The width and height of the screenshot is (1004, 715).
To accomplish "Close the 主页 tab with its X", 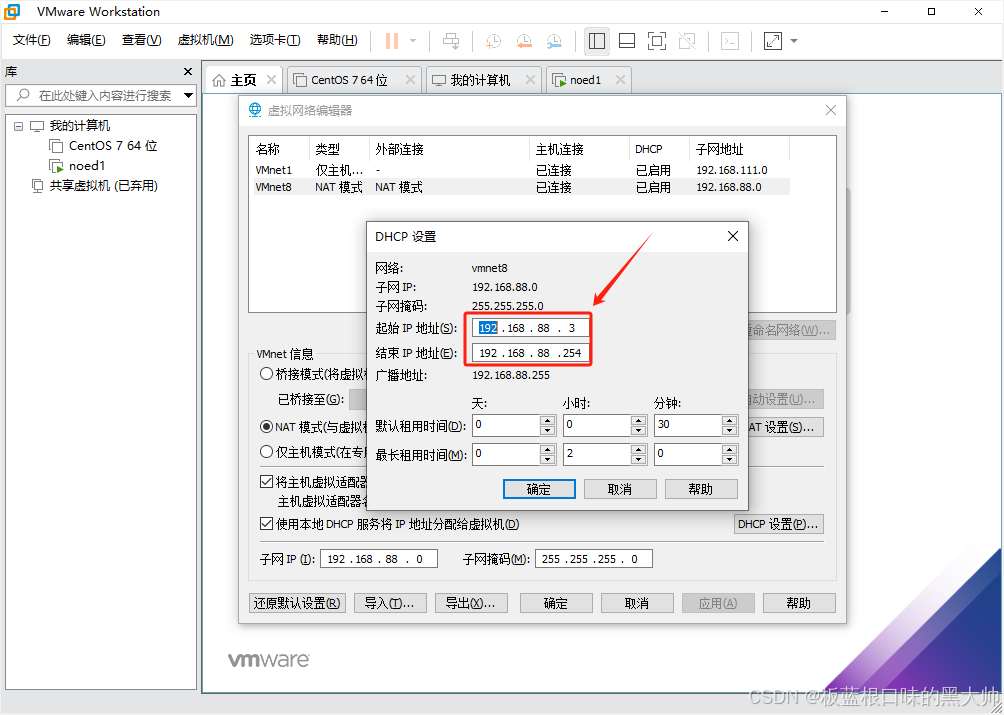I will 271,79.
